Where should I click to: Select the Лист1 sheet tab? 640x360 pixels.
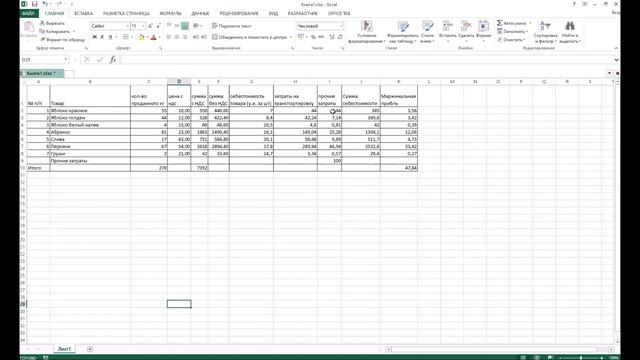(x=64, y=349)
